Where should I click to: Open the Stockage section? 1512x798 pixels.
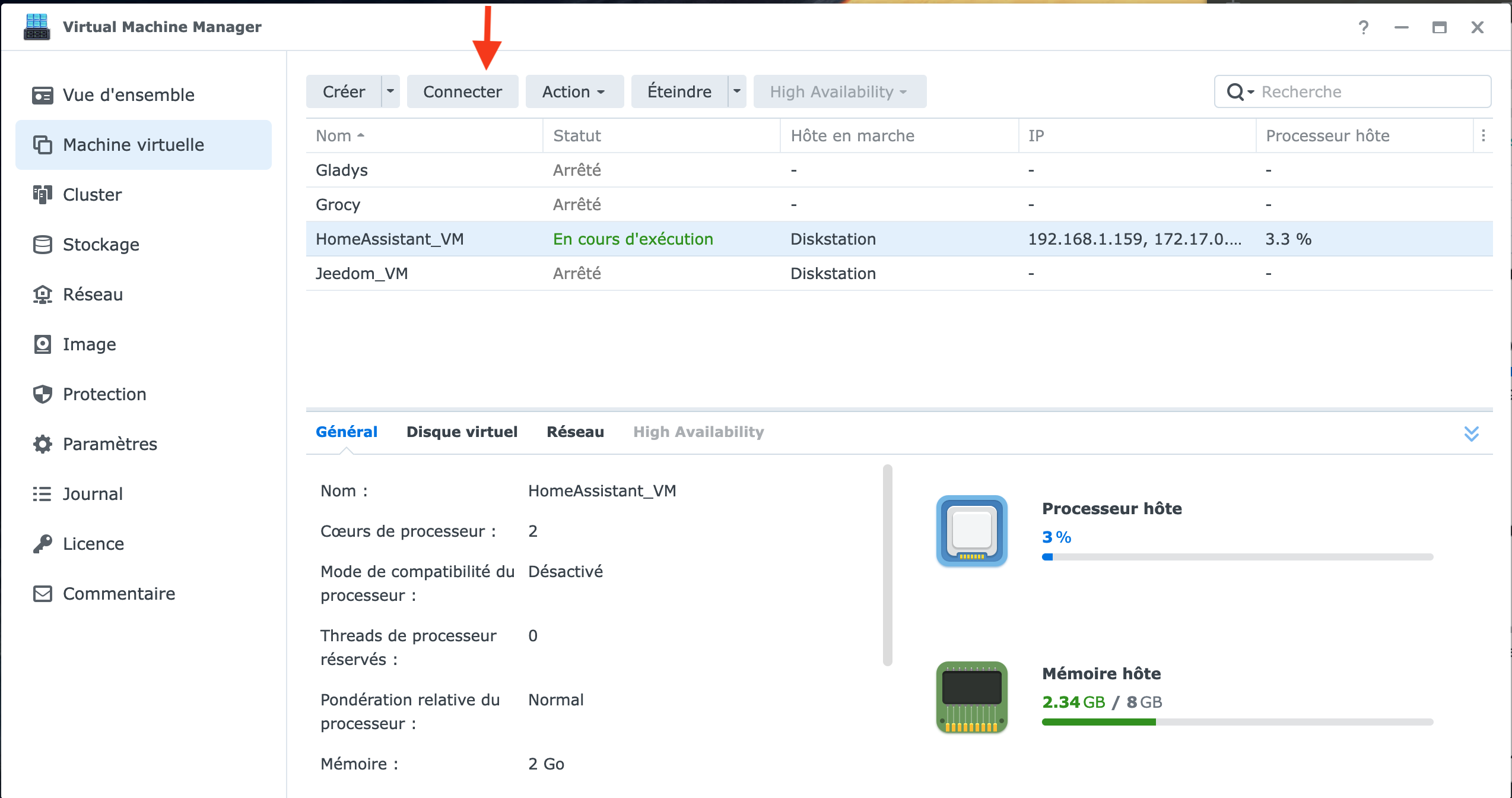pos(144,245)
